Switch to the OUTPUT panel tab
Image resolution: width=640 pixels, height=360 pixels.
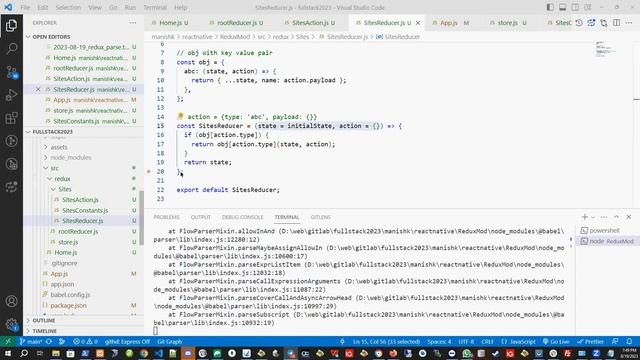click(x=200, y=217)
